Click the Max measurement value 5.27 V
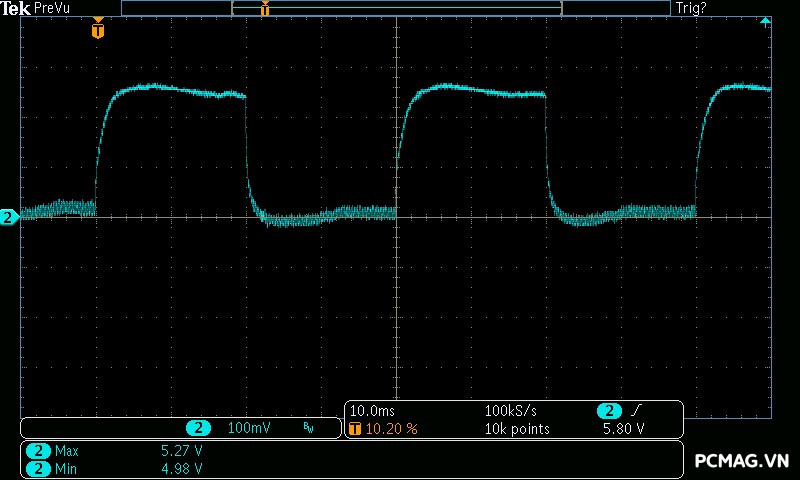The height and width of the screenshot is (480, 800). pyautogui.click(x=182, y=451)
